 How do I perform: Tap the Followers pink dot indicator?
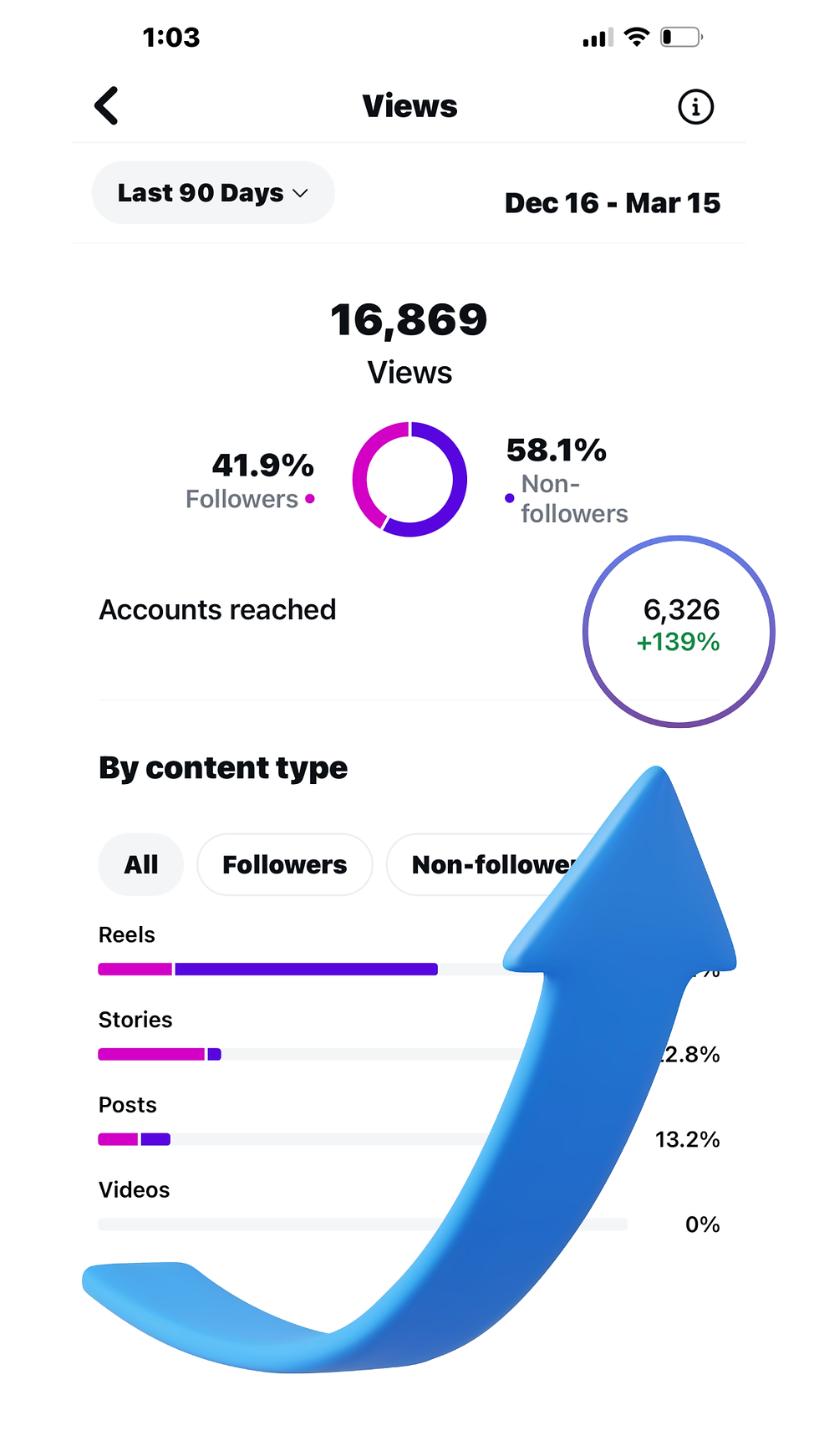pyautogui.click(x=310, y=498)
